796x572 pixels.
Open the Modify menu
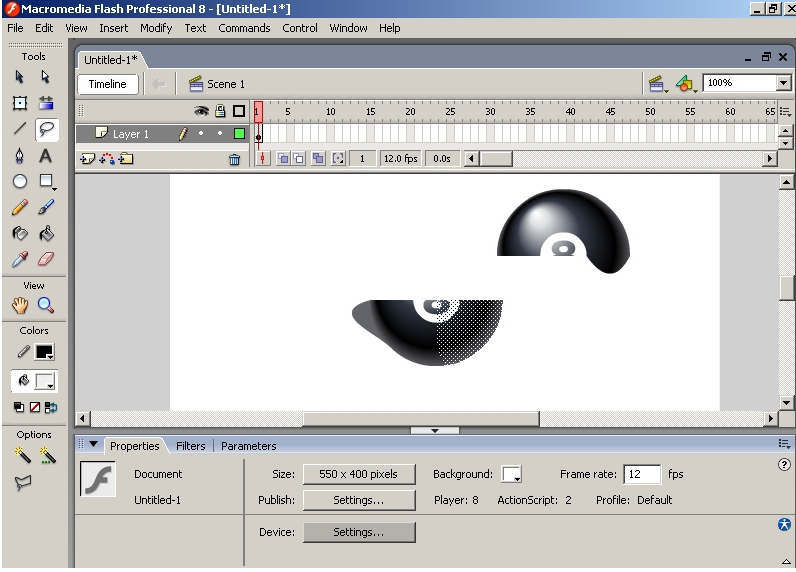pyautogui.click(x=156, y=28)
